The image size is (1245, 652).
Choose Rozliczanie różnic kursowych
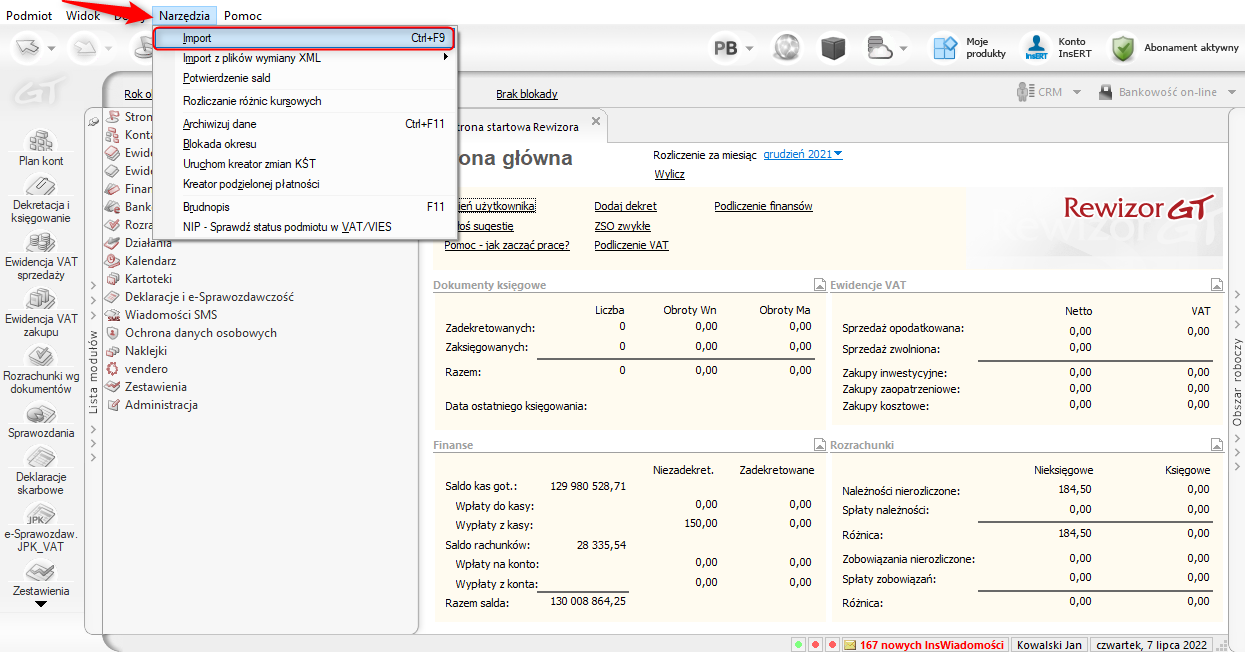point(304,101)
